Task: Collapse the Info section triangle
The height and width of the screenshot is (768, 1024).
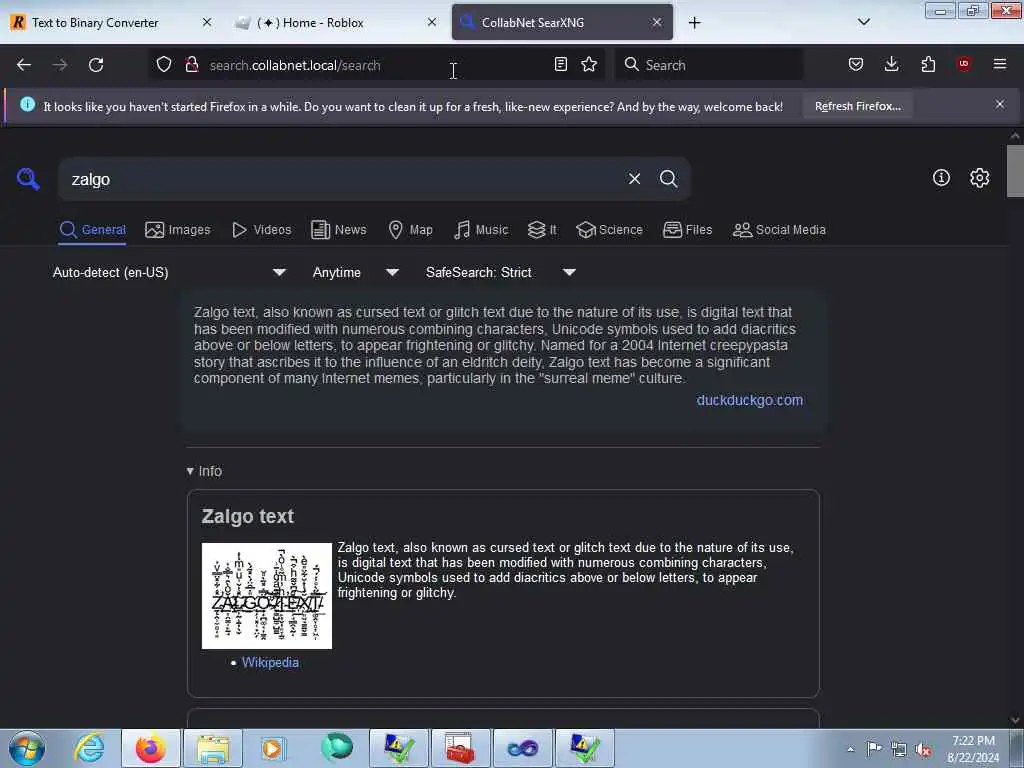Action: (190, 471)
